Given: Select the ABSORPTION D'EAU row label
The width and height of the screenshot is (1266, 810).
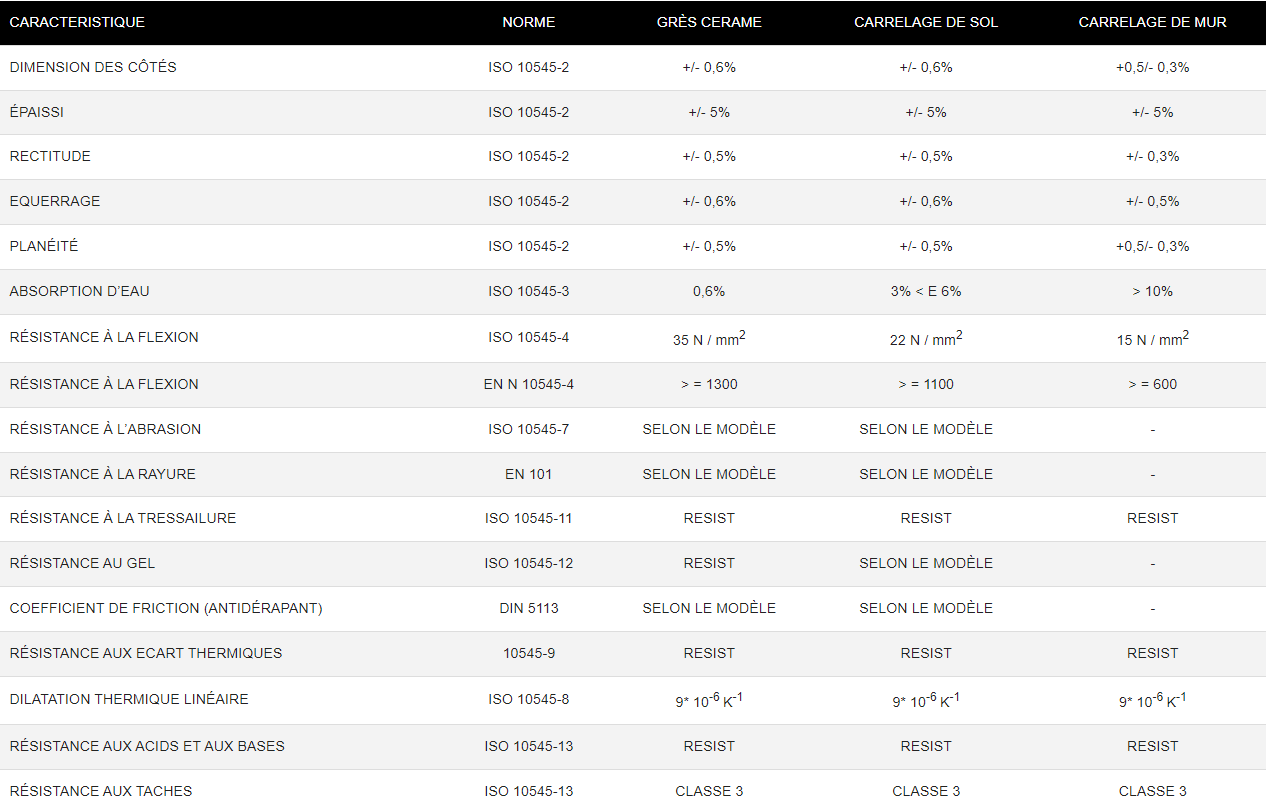Looking at the screenshot, I should click(x=80, y=291).
